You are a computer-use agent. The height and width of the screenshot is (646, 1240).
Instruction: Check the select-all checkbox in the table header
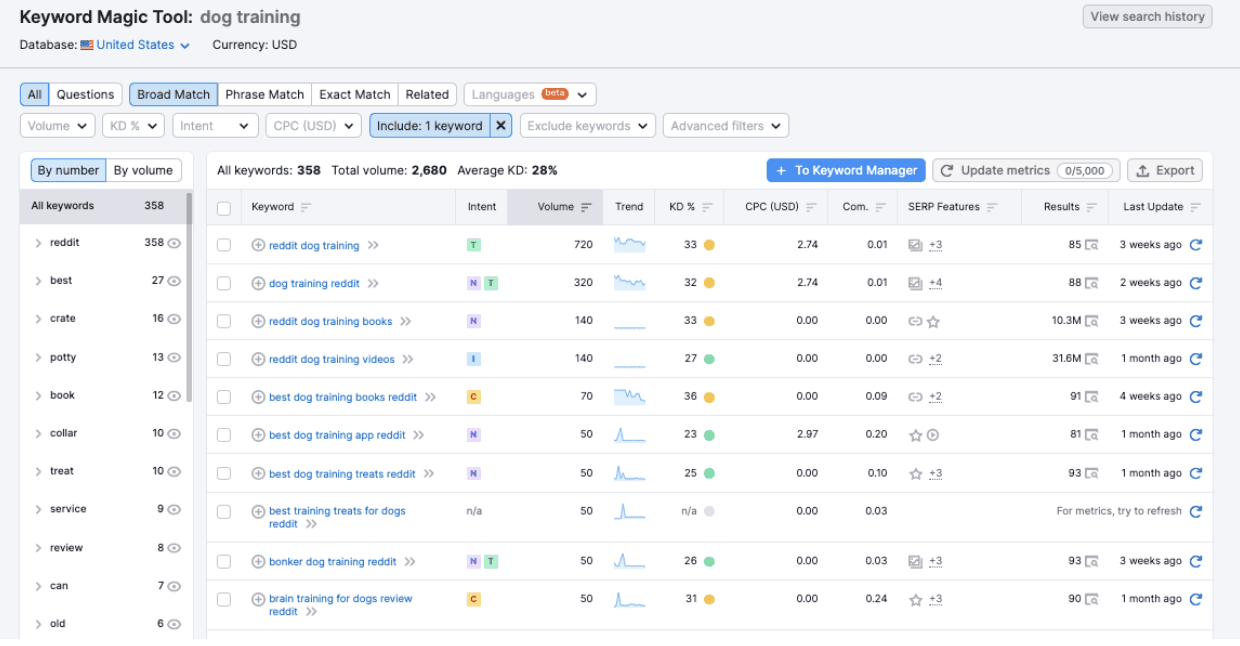pos(225,207)
